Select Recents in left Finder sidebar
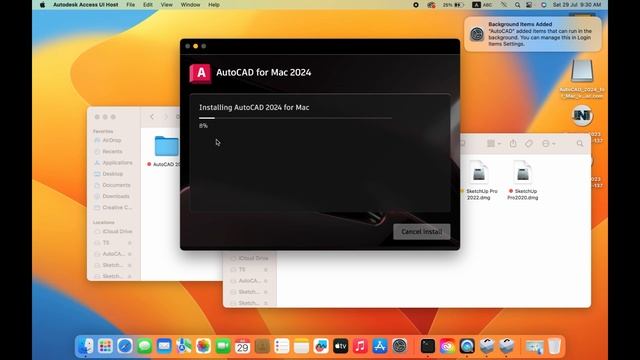This screenshot has width=640, height=360. (112, 151)
